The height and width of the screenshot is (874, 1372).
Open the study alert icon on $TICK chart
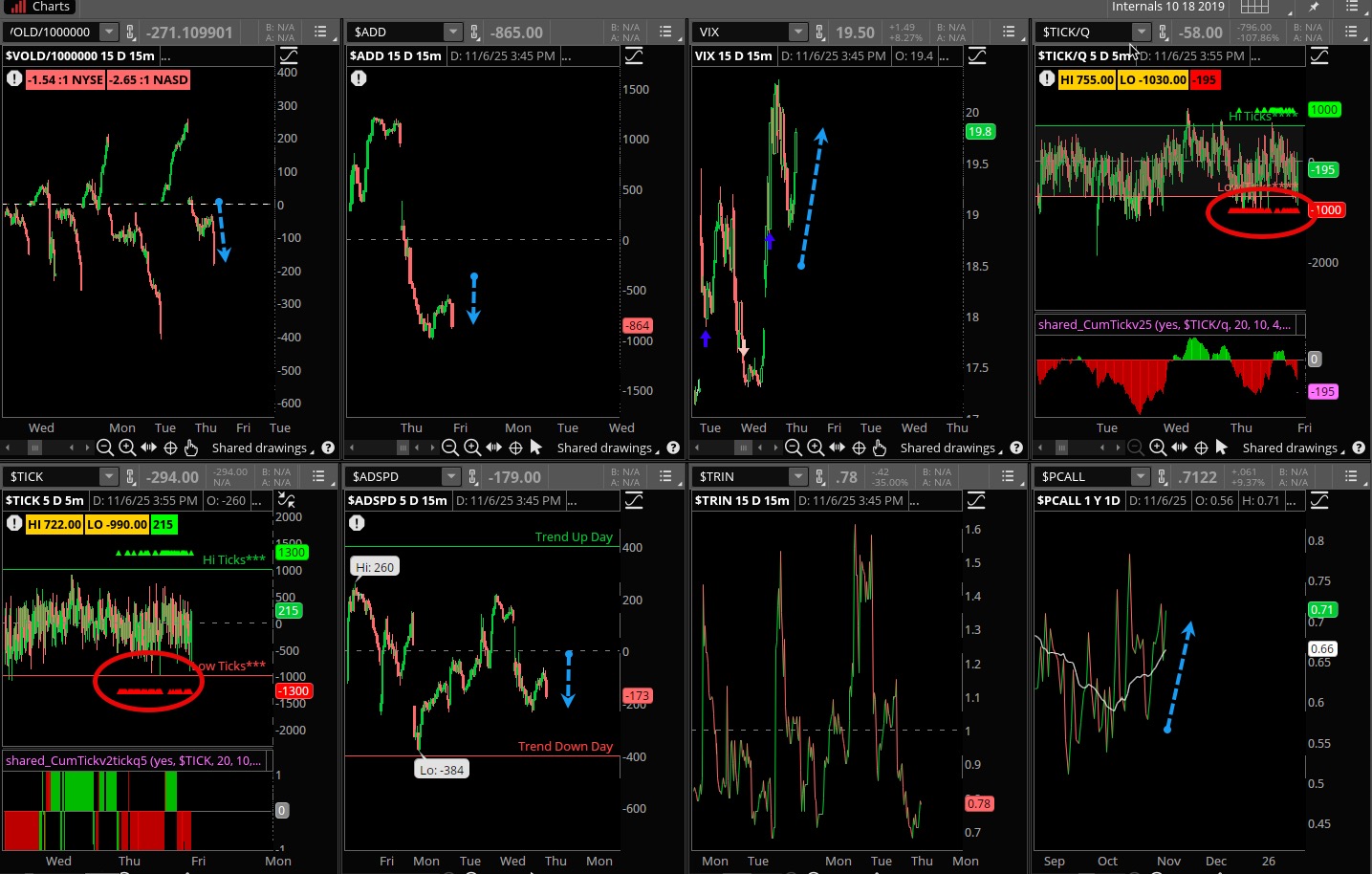(14, 523)
